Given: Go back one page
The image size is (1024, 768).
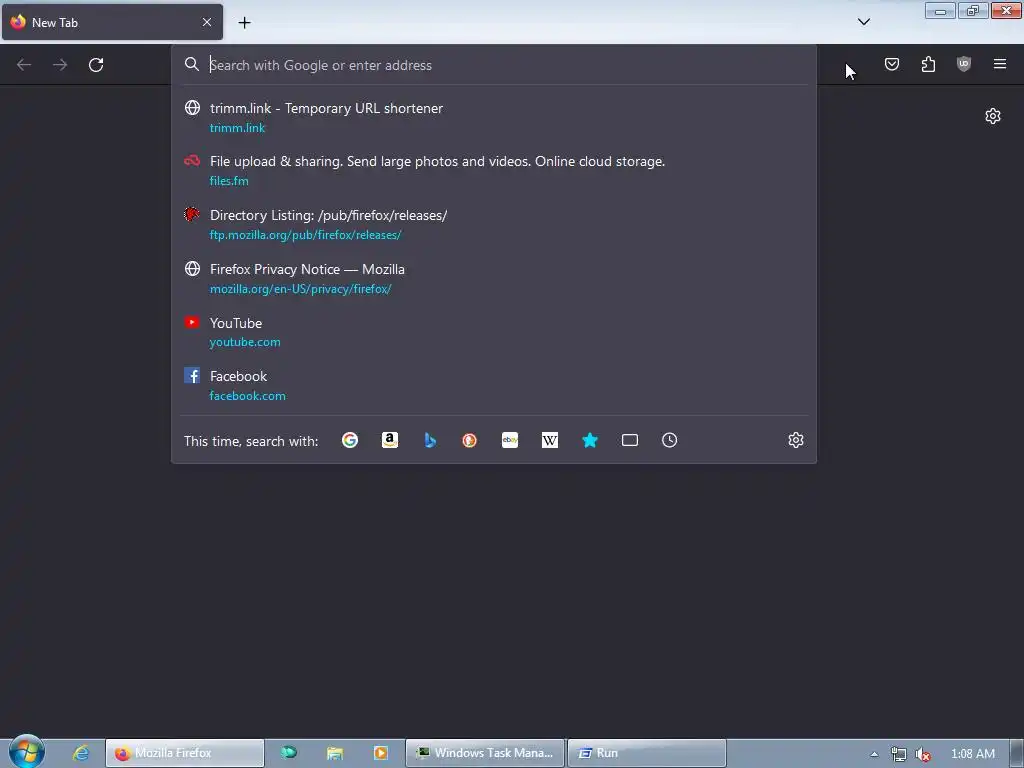Looking at the screenshot, I should (24, 65).
